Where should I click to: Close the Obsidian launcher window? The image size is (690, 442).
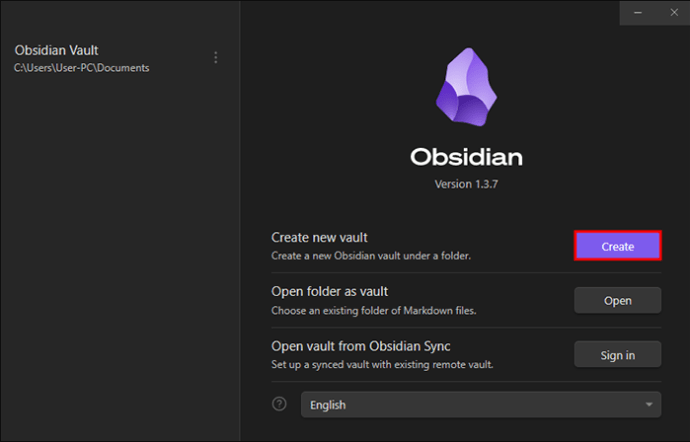[674, 13]
